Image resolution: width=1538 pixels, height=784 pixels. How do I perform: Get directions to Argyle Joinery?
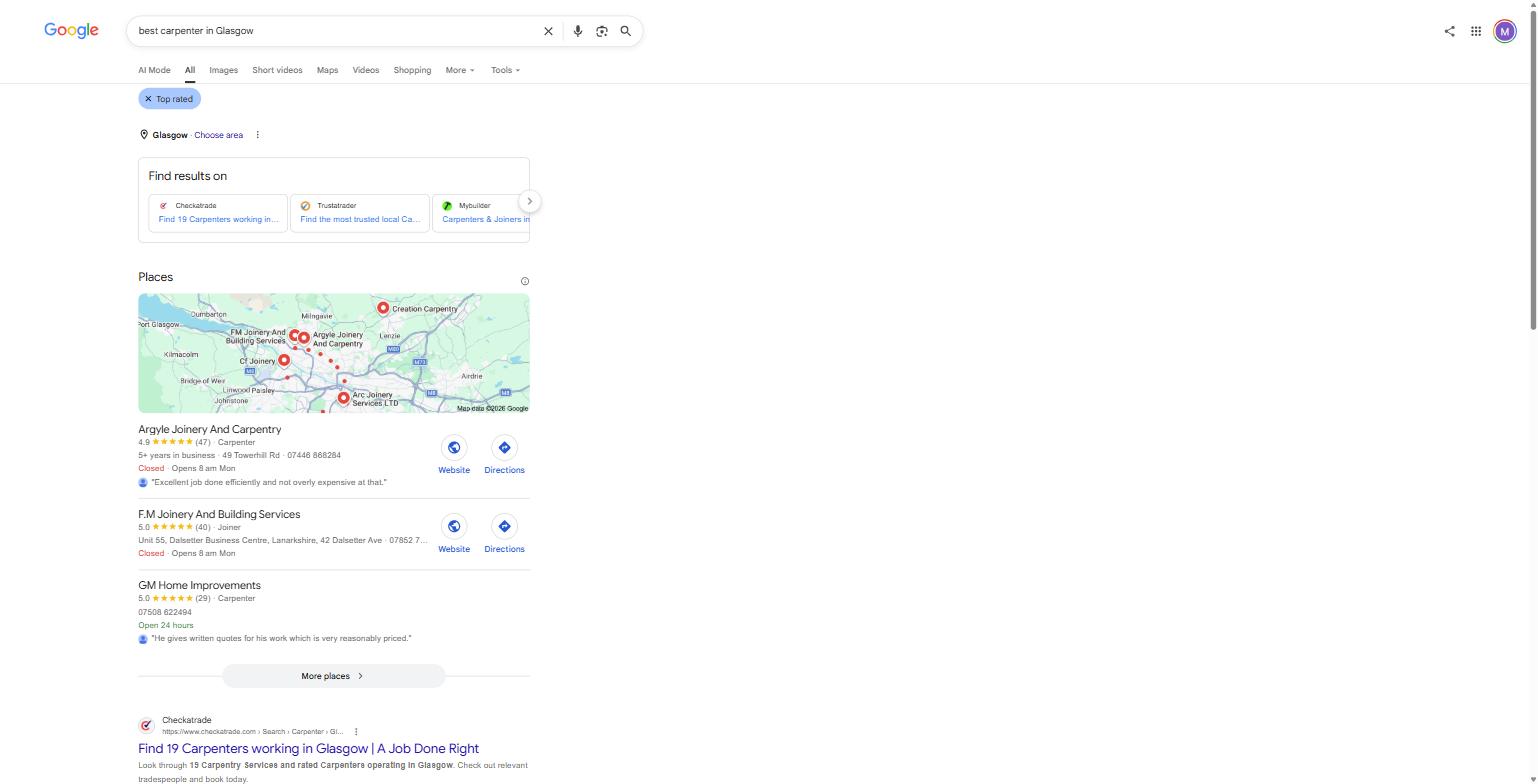[504, 447]
